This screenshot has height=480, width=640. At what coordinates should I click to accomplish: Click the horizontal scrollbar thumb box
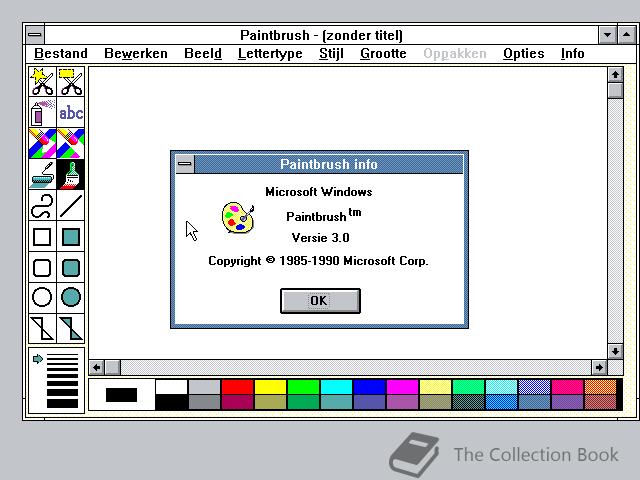113,367
